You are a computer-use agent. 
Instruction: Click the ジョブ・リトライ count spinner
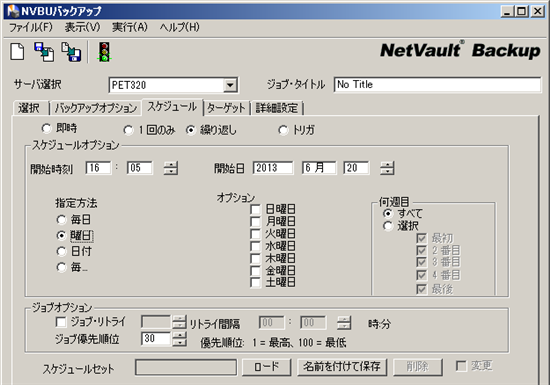point(179,322)
